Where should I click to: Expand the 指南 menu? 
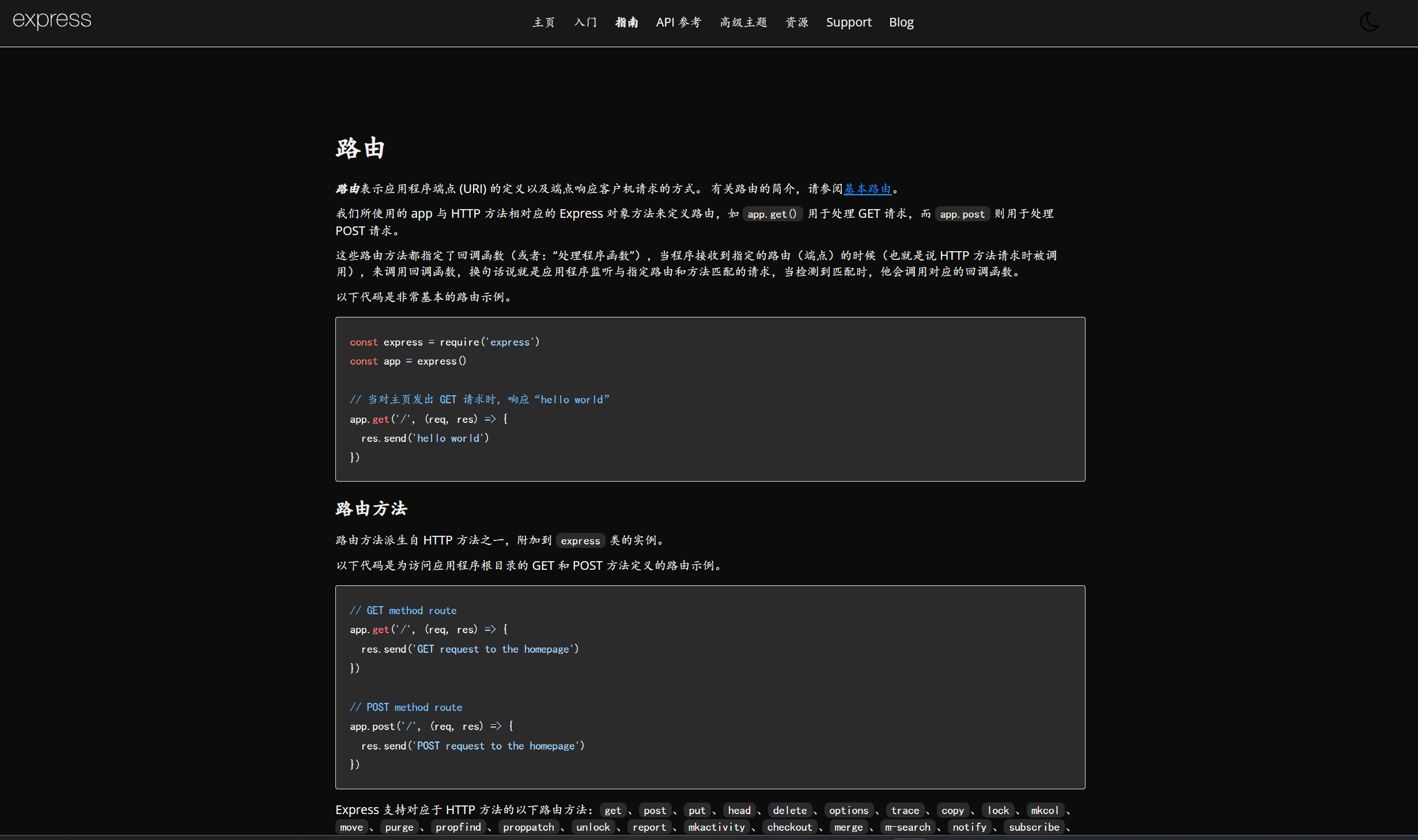coord(626,22)
